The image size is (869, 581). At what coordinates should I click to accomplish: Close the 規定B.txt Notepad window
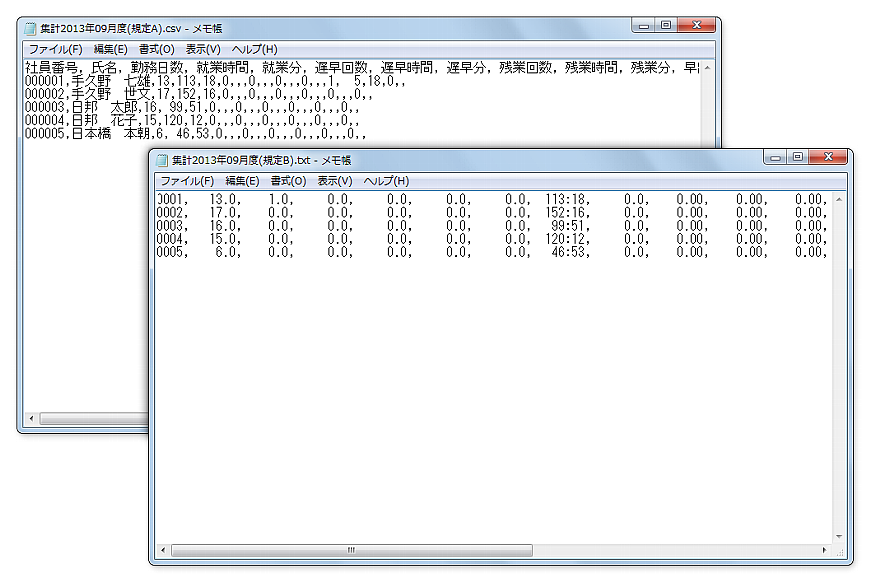(829, 158)
